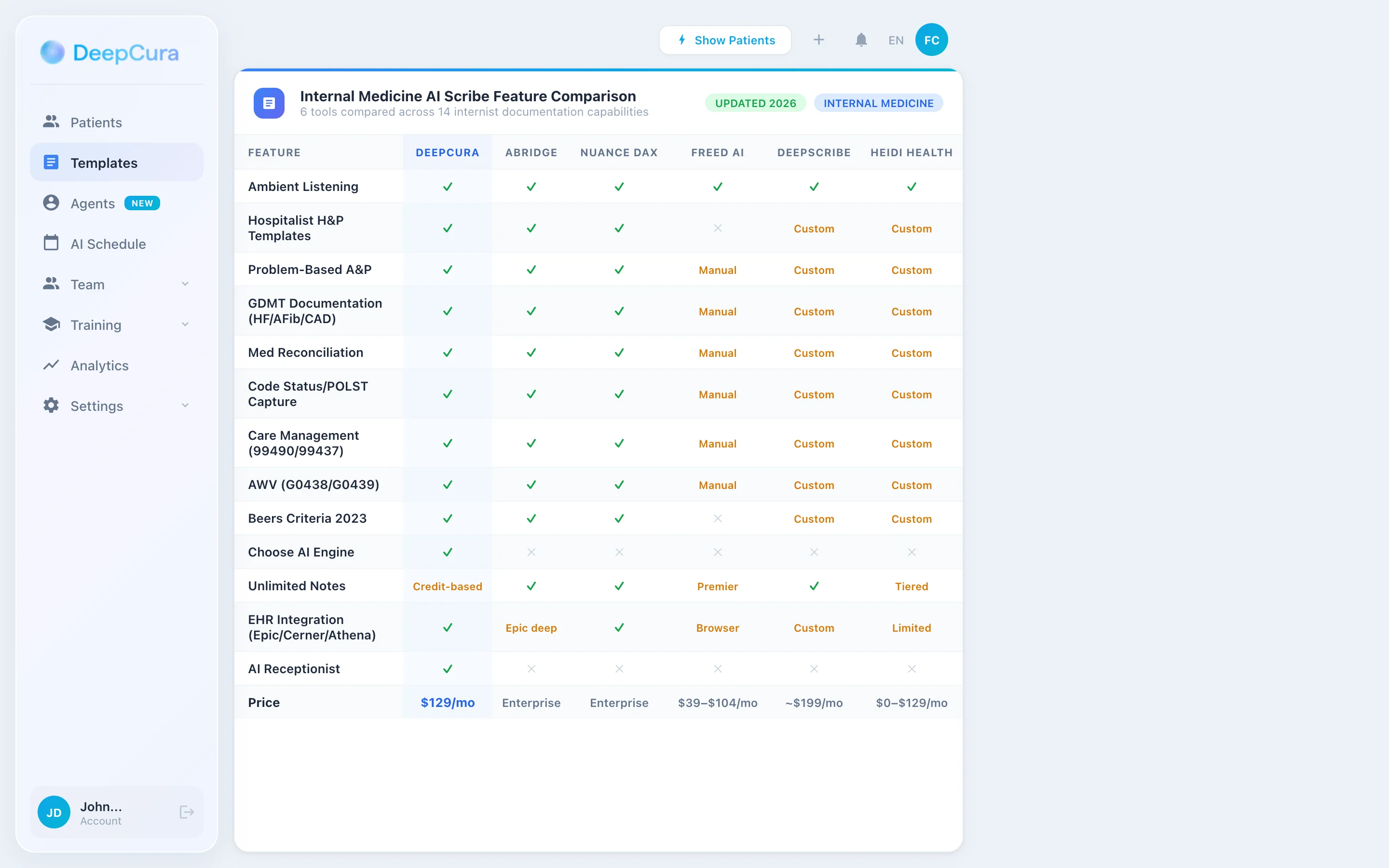1389x868 pixels.
Task: Expand the Training submenu chevron
Action: (185, 325)
